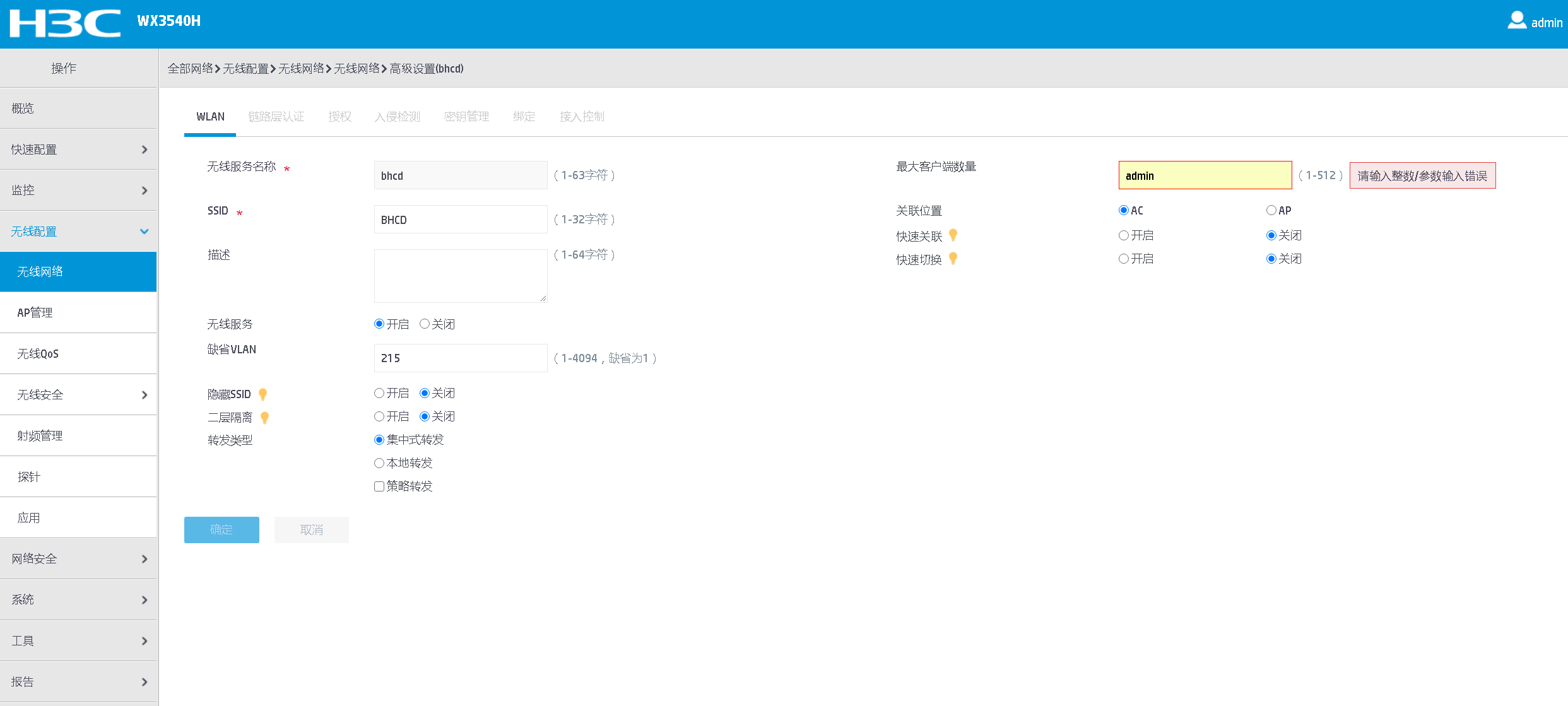1568x706 pixels.
Task: Click hint bulb next to 隐藏SSID
Action: [263, 394]
